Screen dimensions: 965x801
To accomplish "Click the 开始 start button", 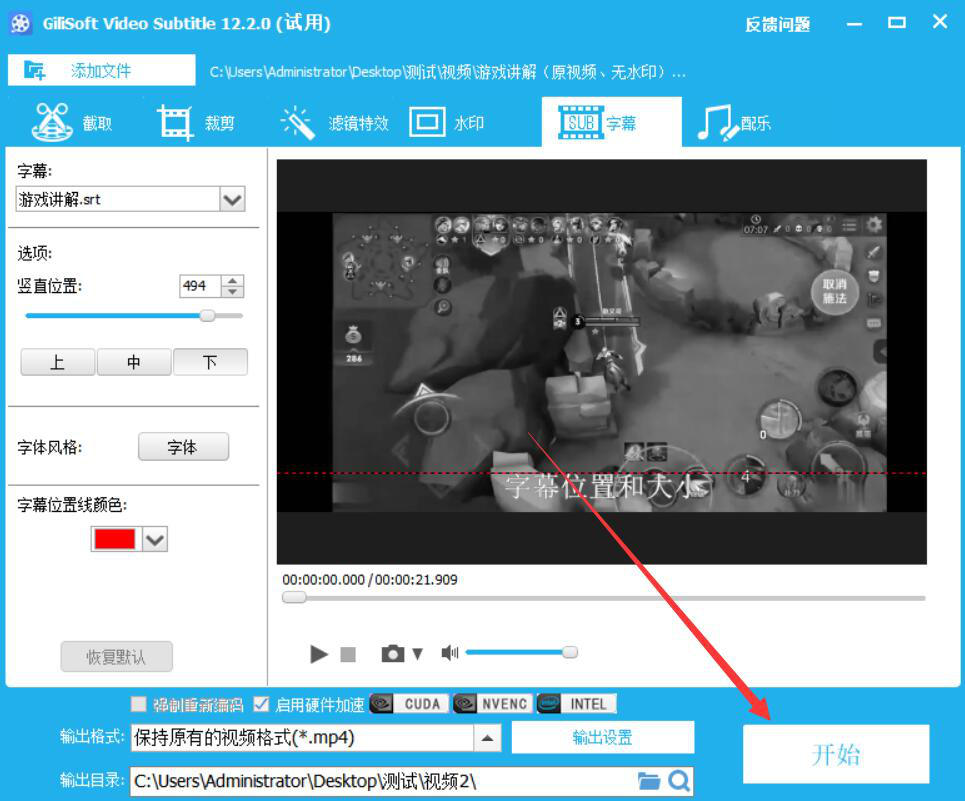I will coord(836,754).
